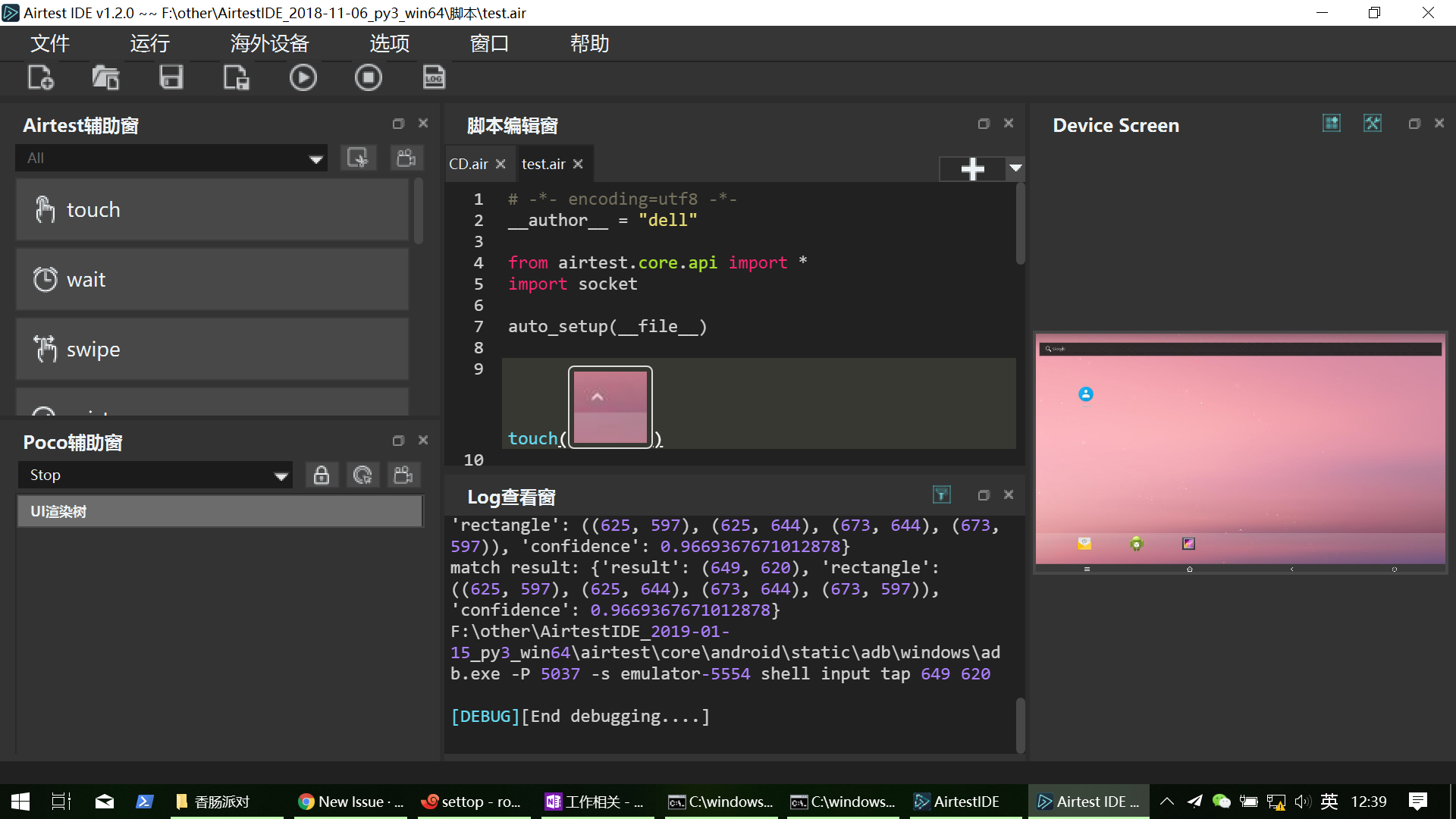Insert a touch command from the Airtest panel

212,209
